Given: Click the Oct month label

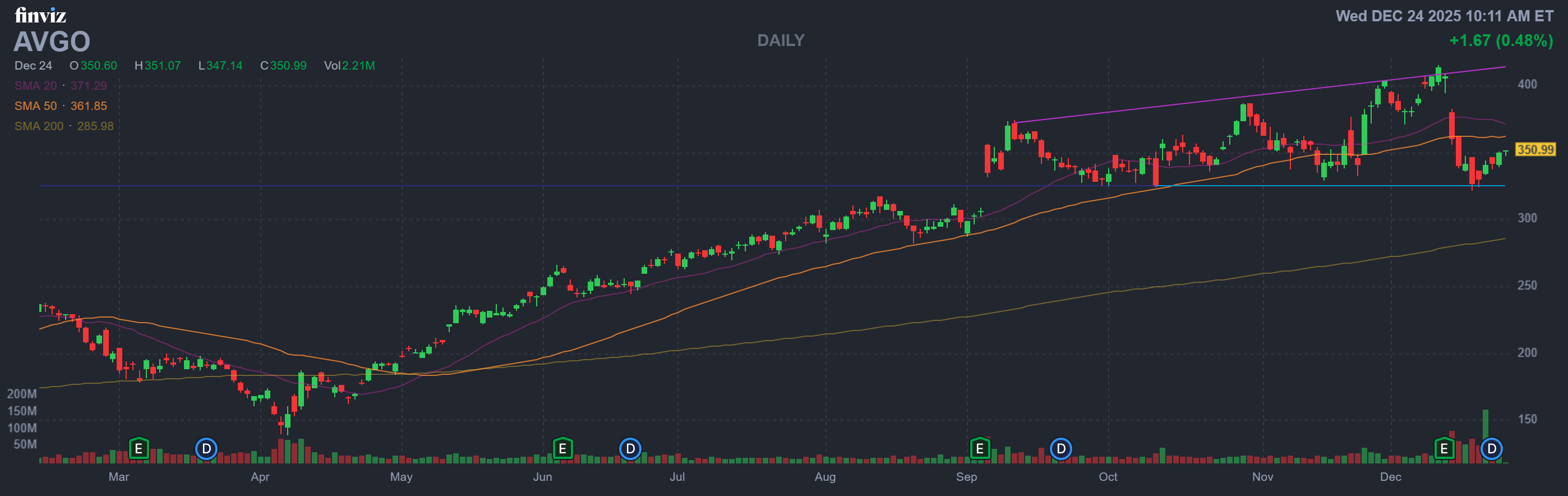Looking at the screenshot, I should pyautogui.click(x=1108, y=476).
